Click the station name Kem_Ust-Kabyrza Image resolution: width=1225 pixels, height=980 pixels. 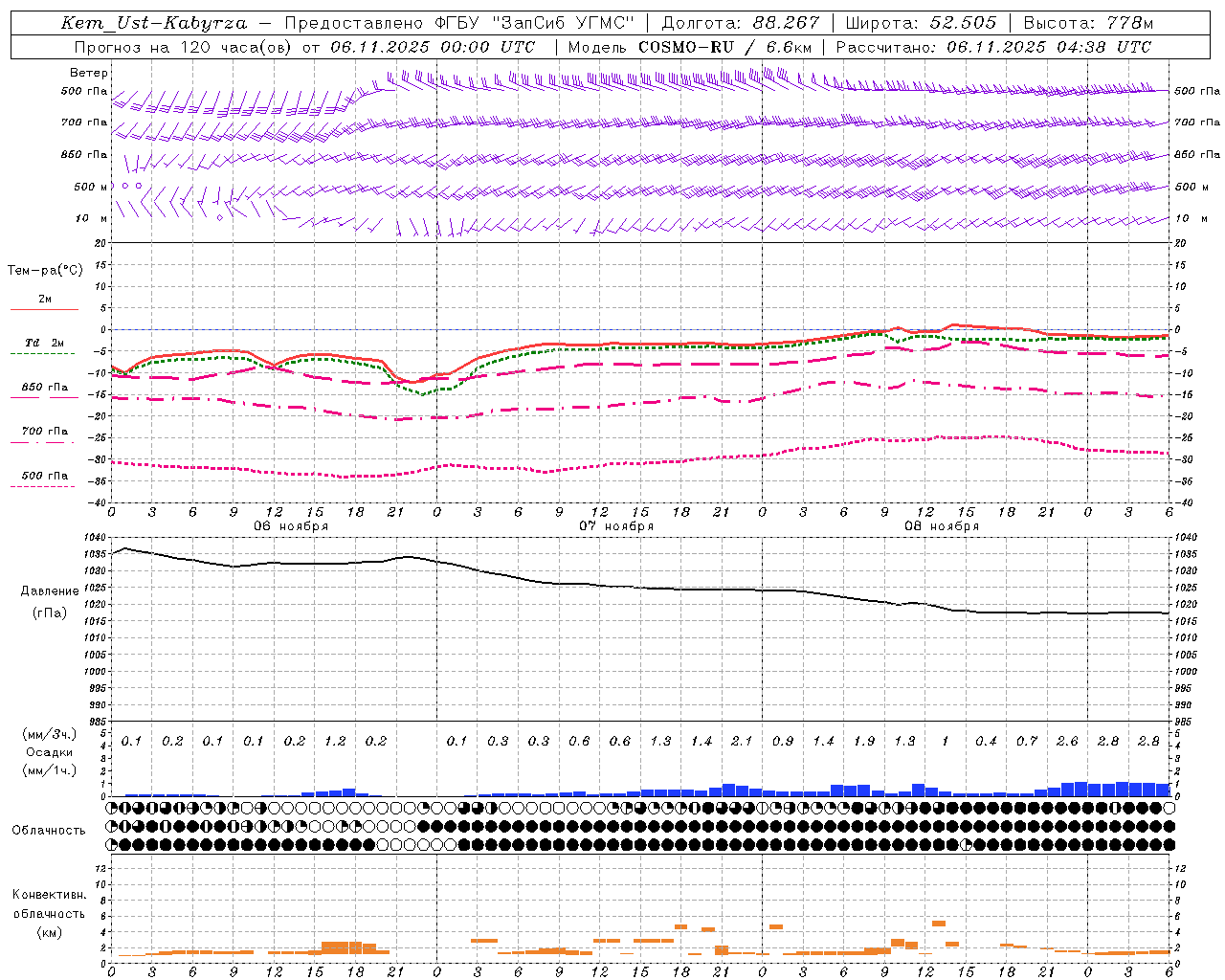point(154,23)
